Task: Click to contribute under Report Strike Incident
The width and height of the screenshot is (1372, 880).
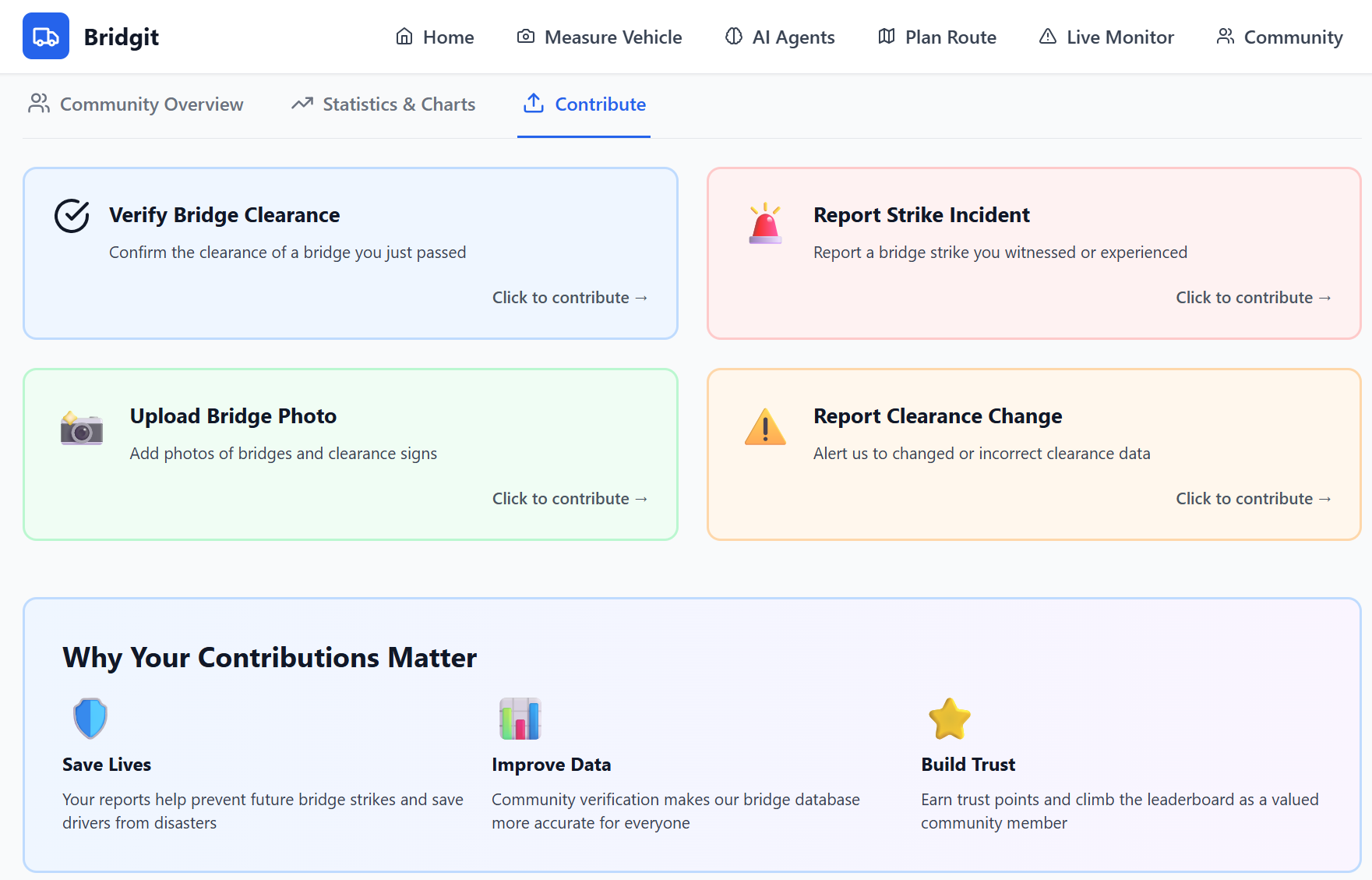Action: (1254, 298)
